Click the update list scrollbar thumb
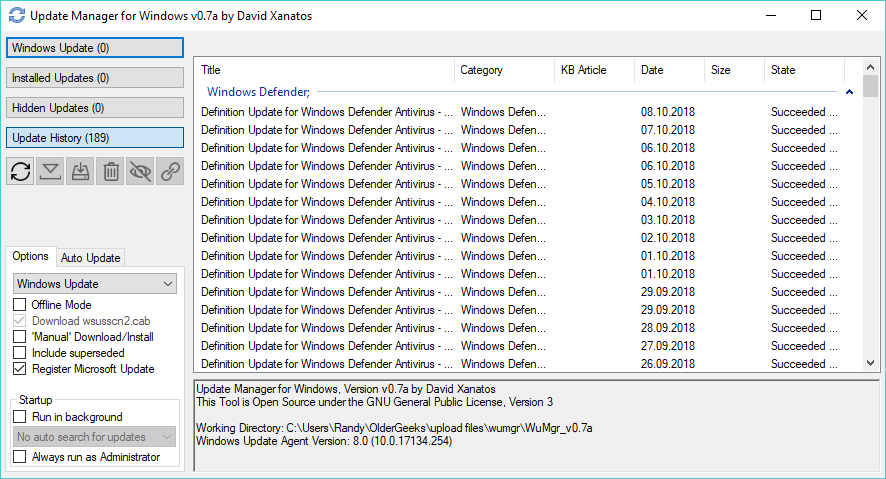This screenshot has width=886, height=479. click(x=871, y=86)
